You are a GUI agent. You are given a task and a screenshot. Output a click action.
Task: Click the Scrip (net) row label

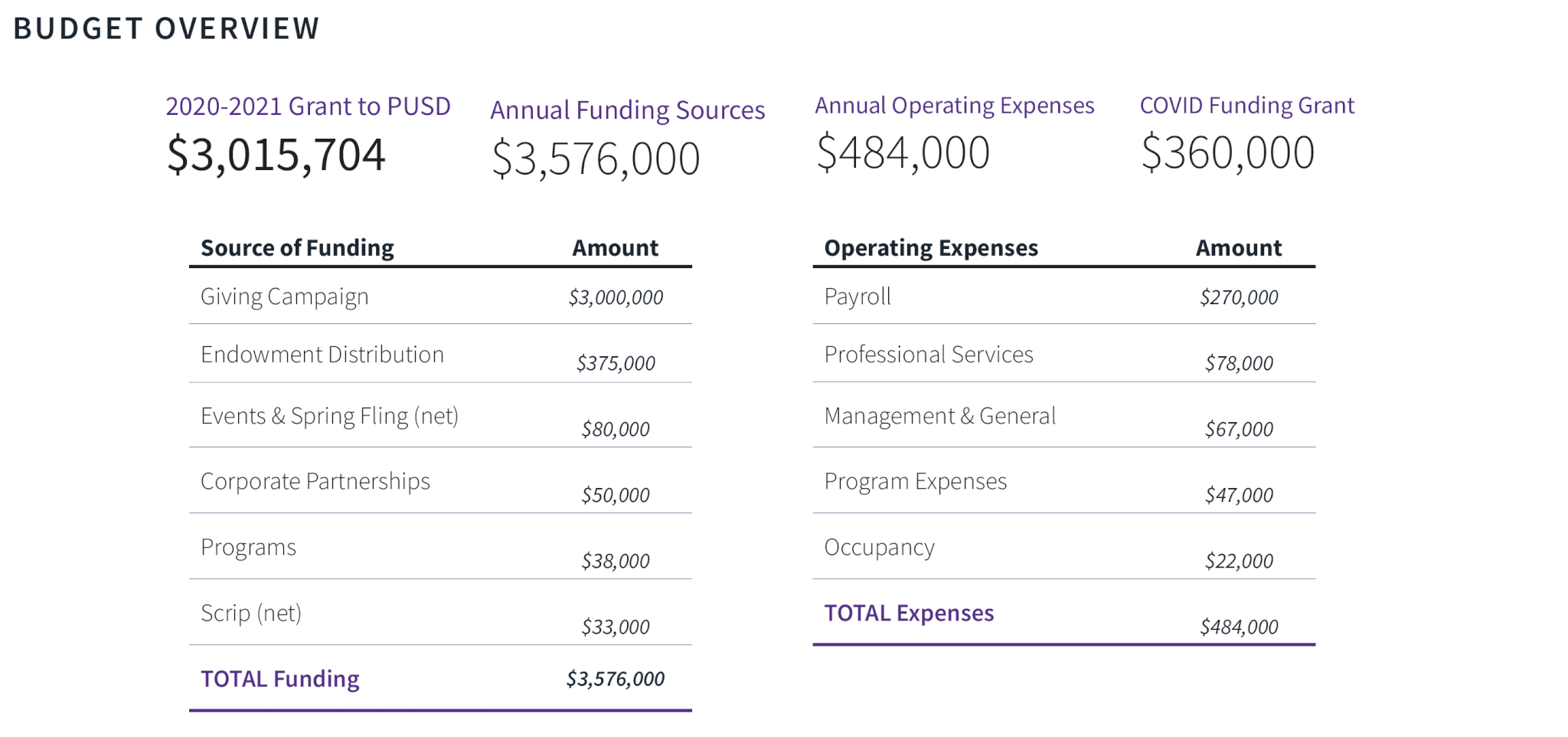pos(251,613)
